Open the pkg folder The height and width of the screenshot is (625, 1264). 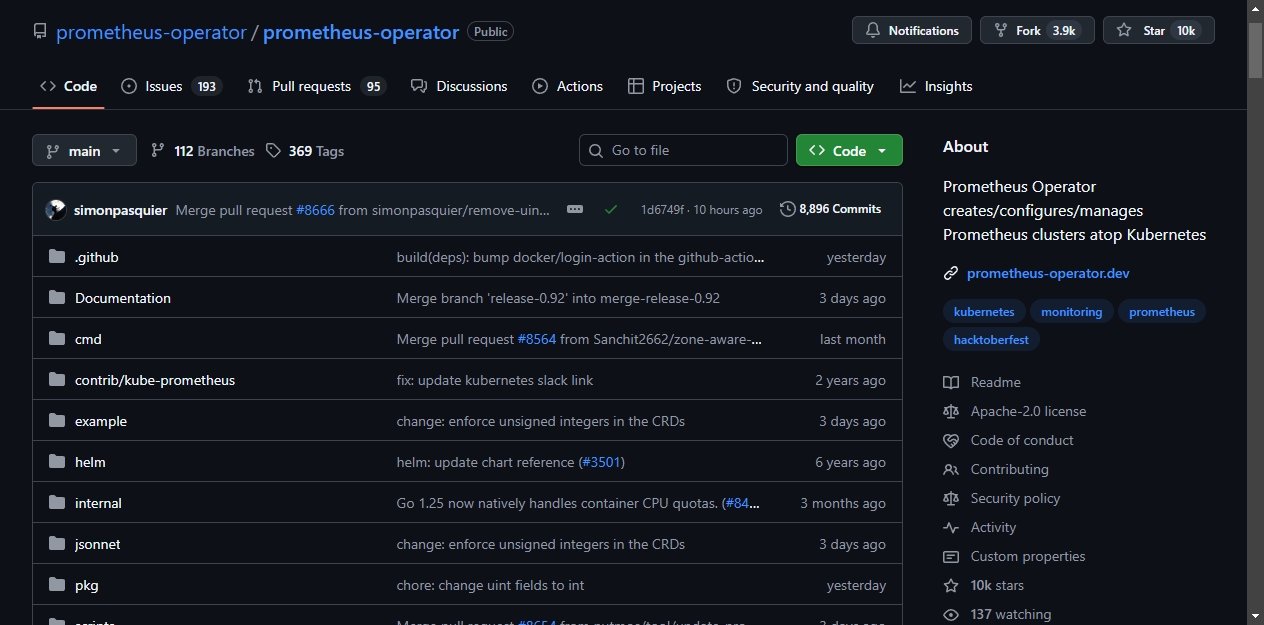[87, 585]
